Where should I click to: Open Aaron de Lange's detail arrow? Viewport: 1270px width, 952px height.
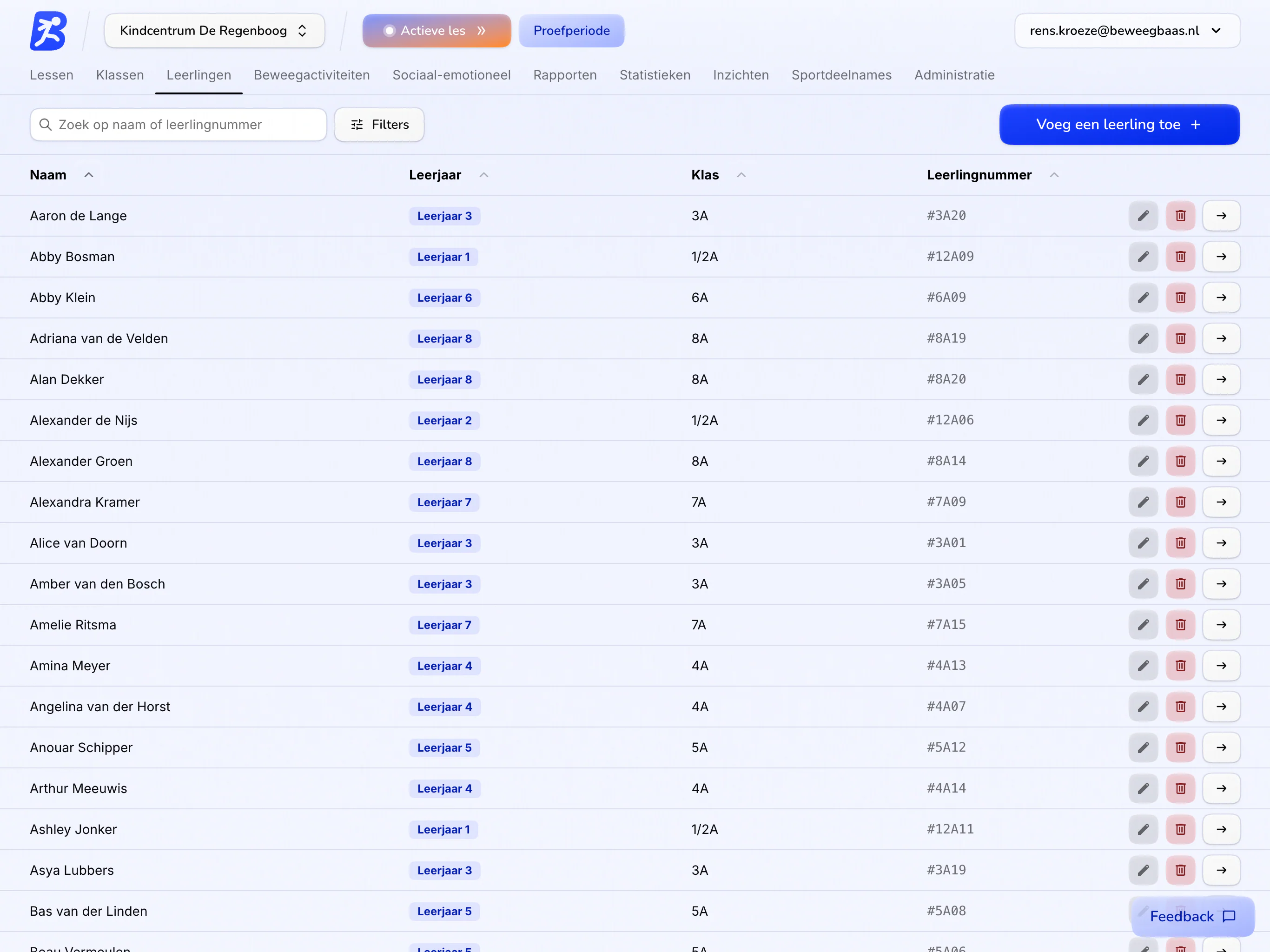1221,216
